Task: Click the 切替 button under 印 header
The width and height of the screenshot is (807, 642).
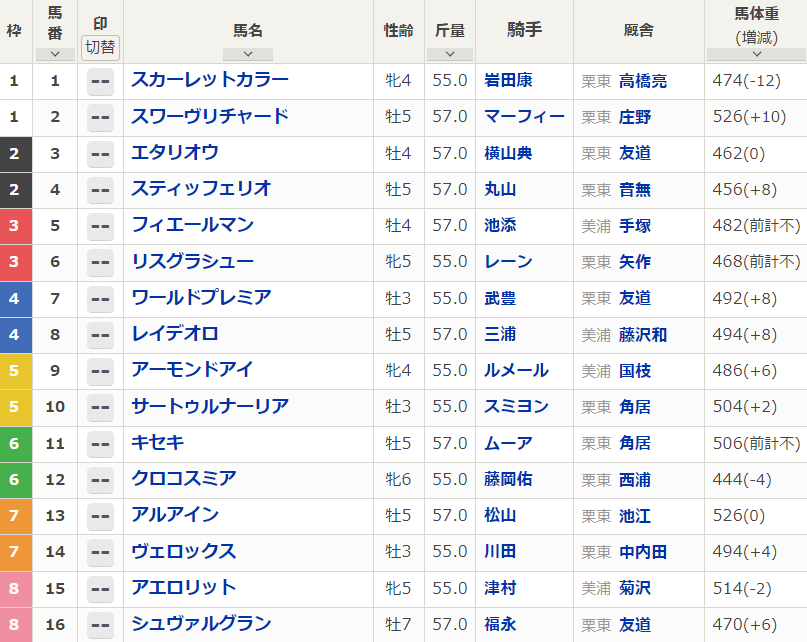Action: pyautogui.click(x=100, y=47)
